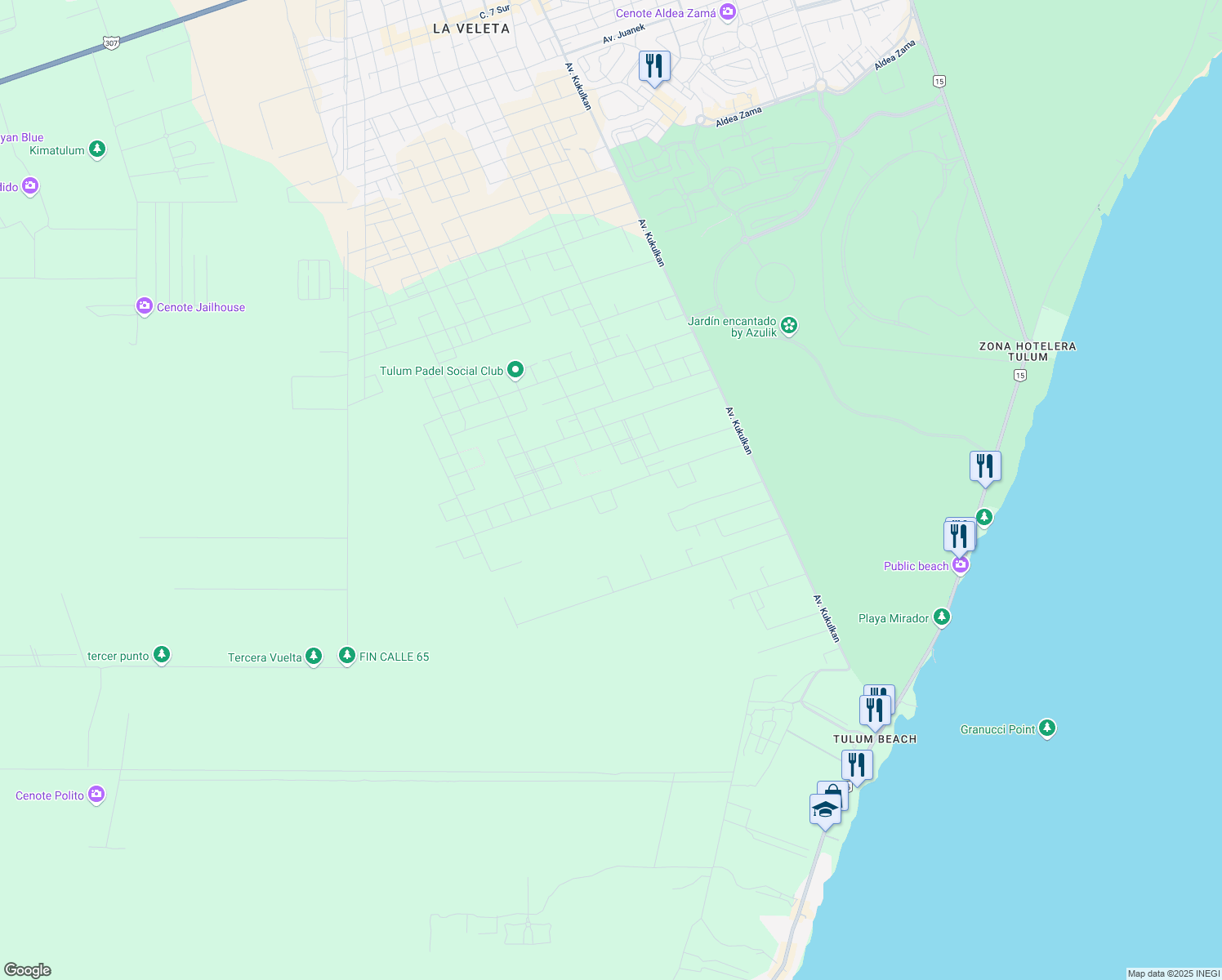
Task: Open the Playa Mirador tree marker
Action: click(x=942, y=617)
